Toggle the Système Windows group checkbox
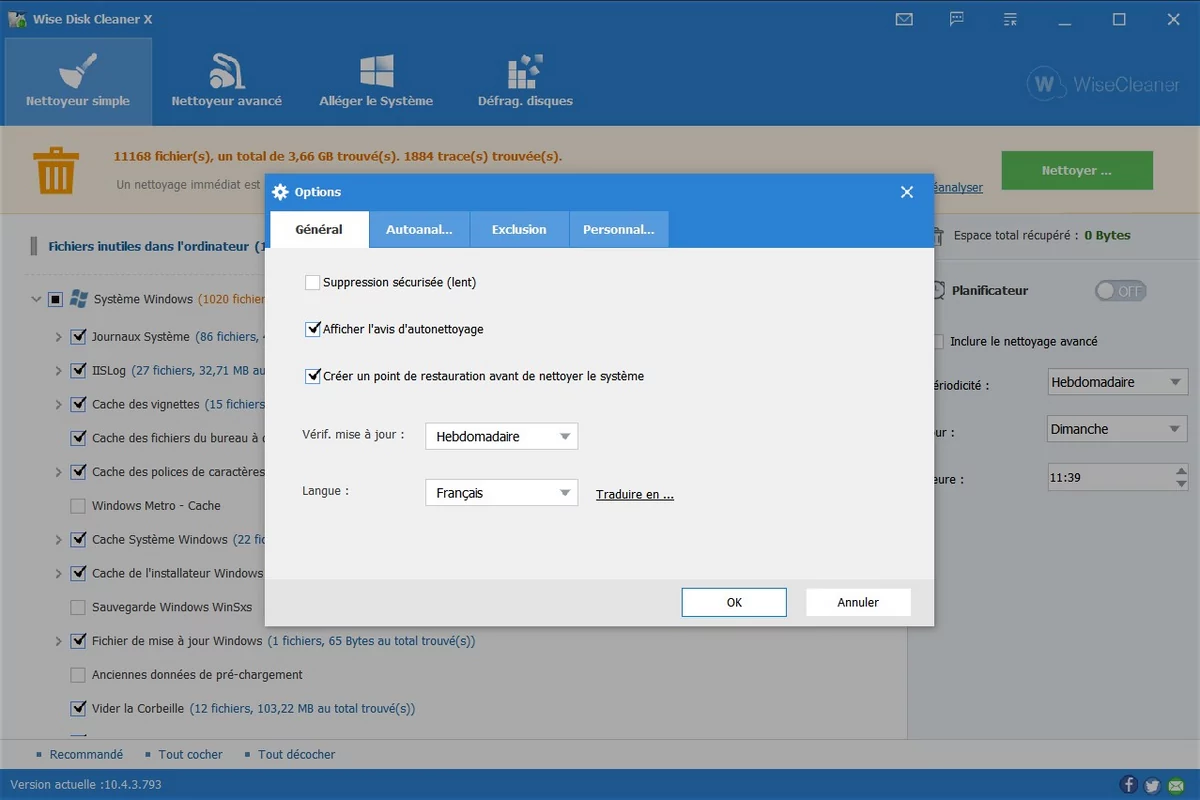Screen dimensions: 1200x800 pos(55,299)
